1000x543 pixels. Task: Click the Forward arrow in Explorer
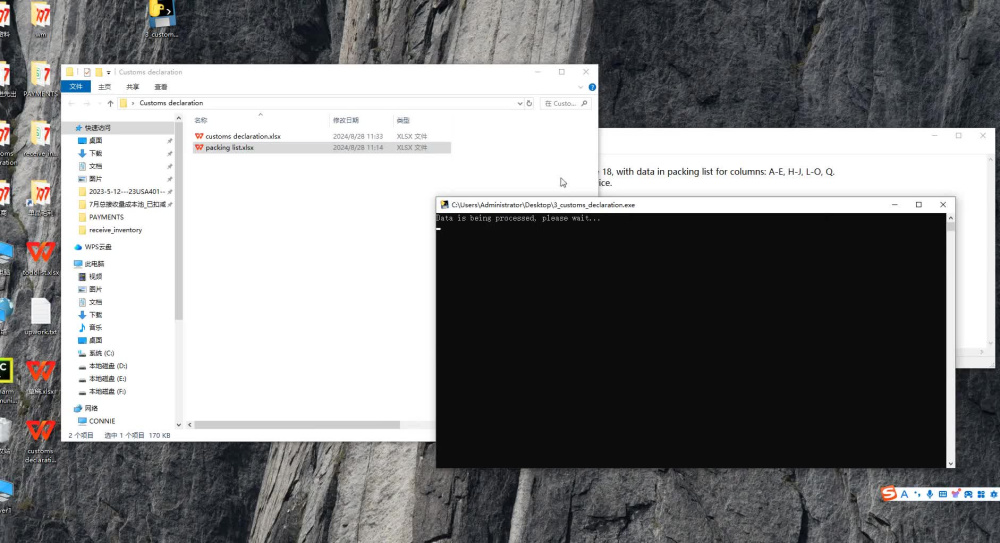pyautogui.click(x=87, y=103)
